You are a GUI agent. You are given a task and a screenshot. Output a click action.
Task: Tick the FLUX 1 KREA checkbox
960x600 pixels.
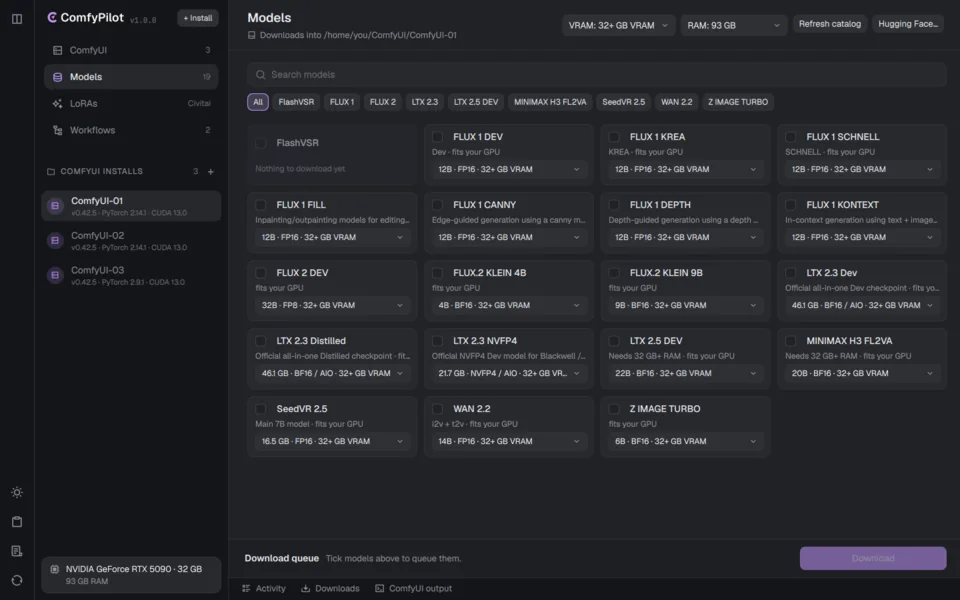614,137
